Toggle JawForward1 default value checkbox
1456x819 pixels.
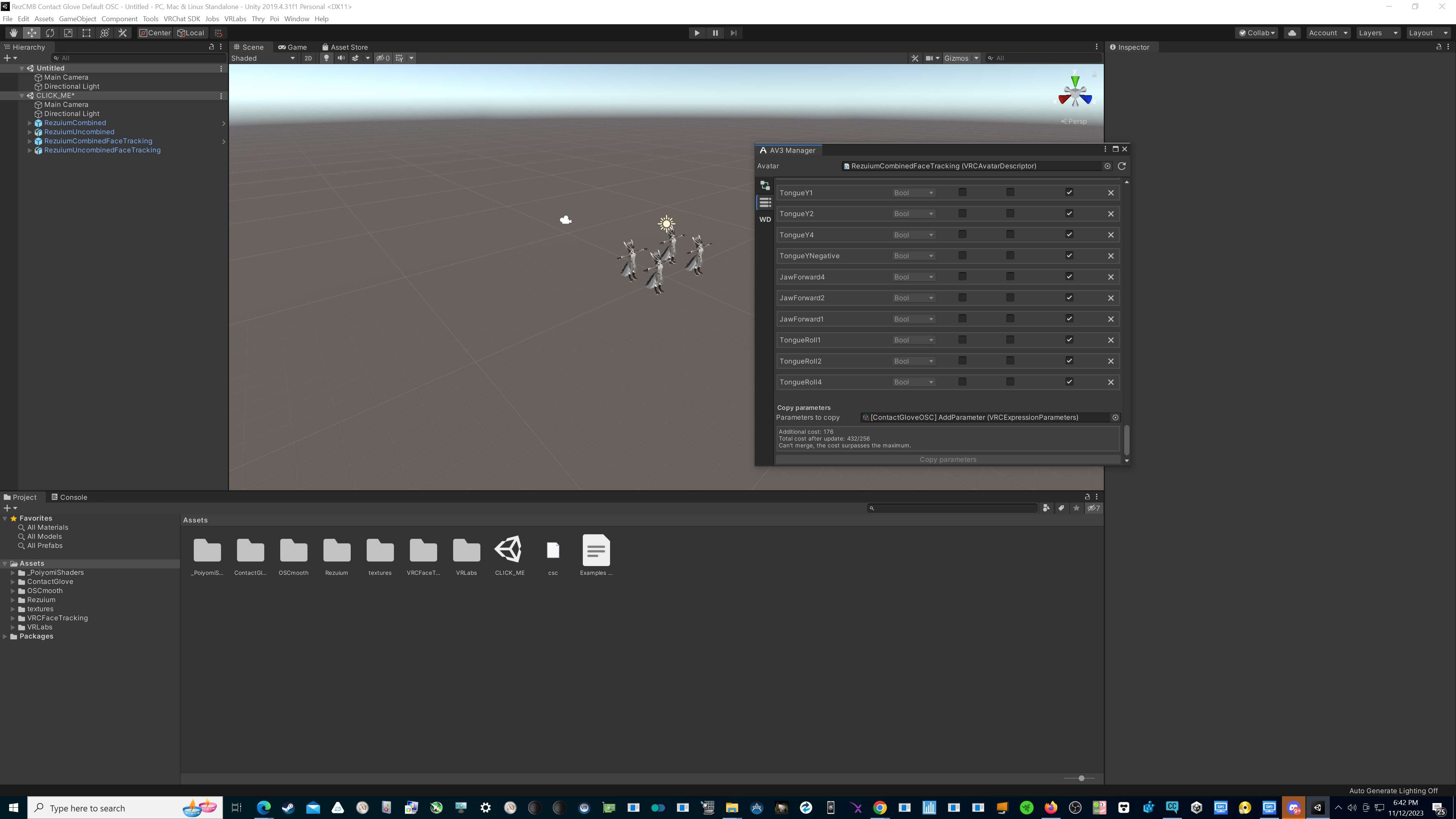coord(963,318)
